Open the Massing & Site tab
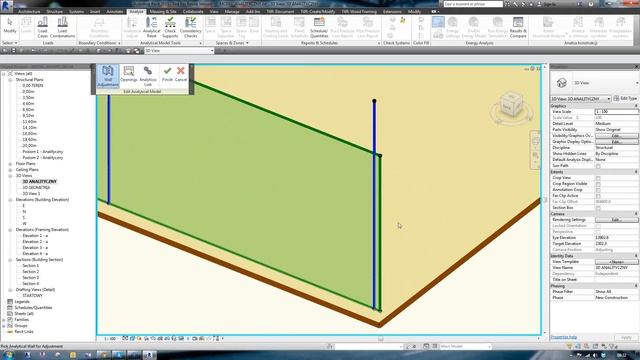Screen dimensions: 640x360 pos(162,11)
